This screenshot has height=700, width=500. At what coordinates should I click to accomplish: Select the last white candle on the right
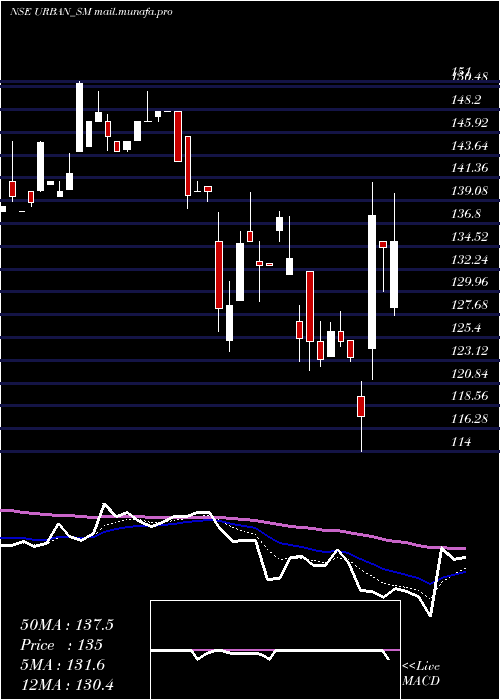click(394, 275)
